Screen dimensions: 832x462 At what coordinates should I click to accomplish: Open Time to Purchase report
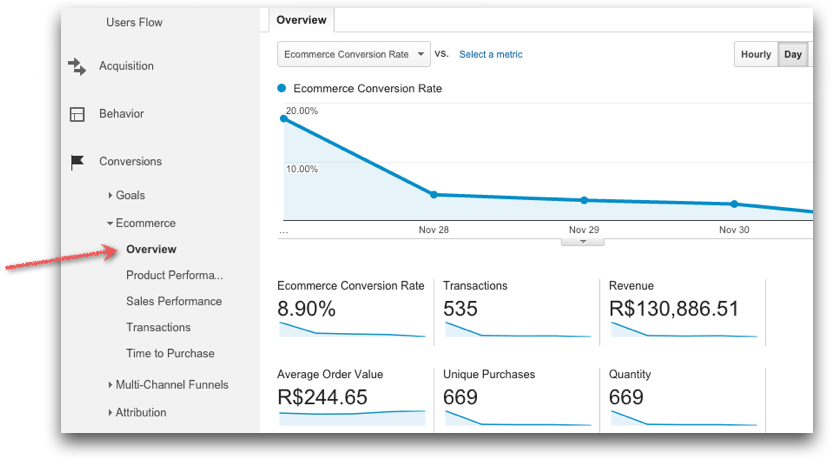170,353
